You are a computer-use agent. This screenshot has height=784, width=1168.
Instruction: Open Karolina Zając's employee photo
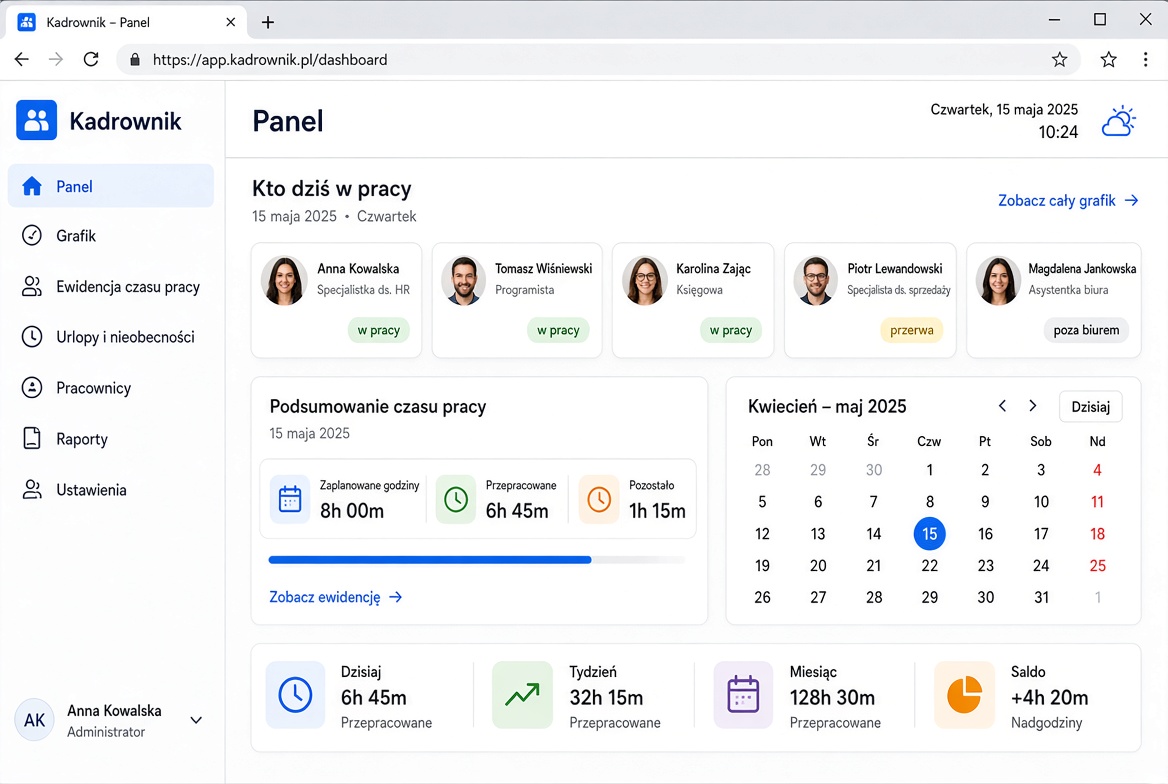click(x=644, y=281)
